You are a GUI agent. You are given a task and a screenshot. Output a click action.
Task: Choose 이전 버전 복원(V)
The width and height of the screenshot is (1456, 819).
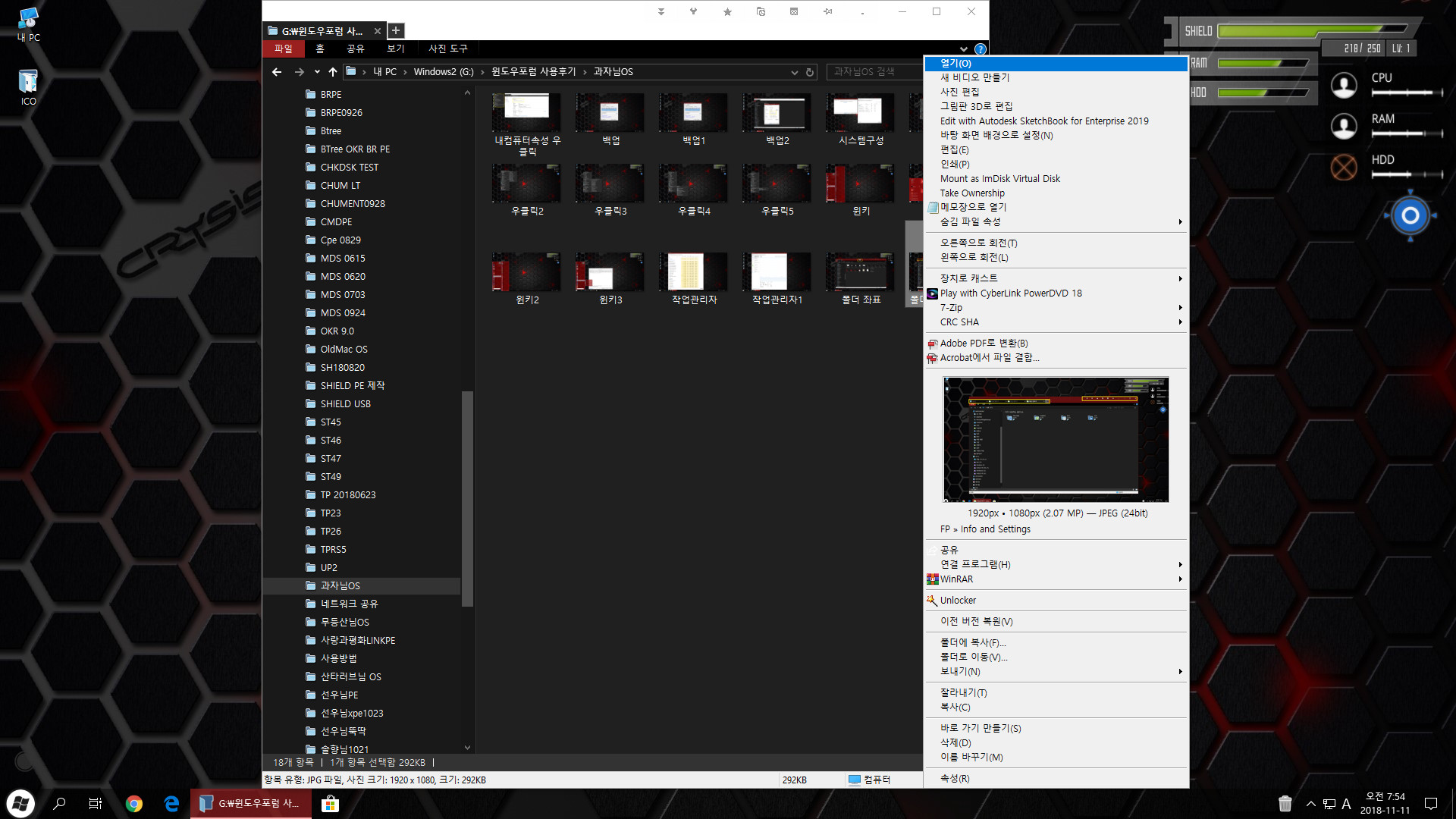point(1056,621)
